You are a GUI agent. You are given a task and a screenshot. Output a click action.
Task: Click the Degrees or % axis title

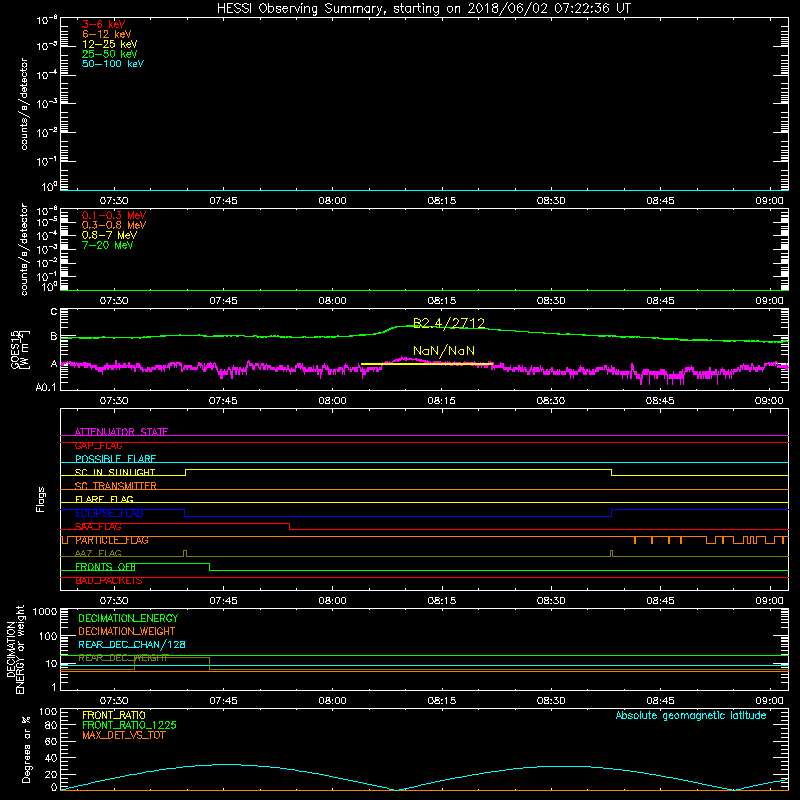coord(26,749)
